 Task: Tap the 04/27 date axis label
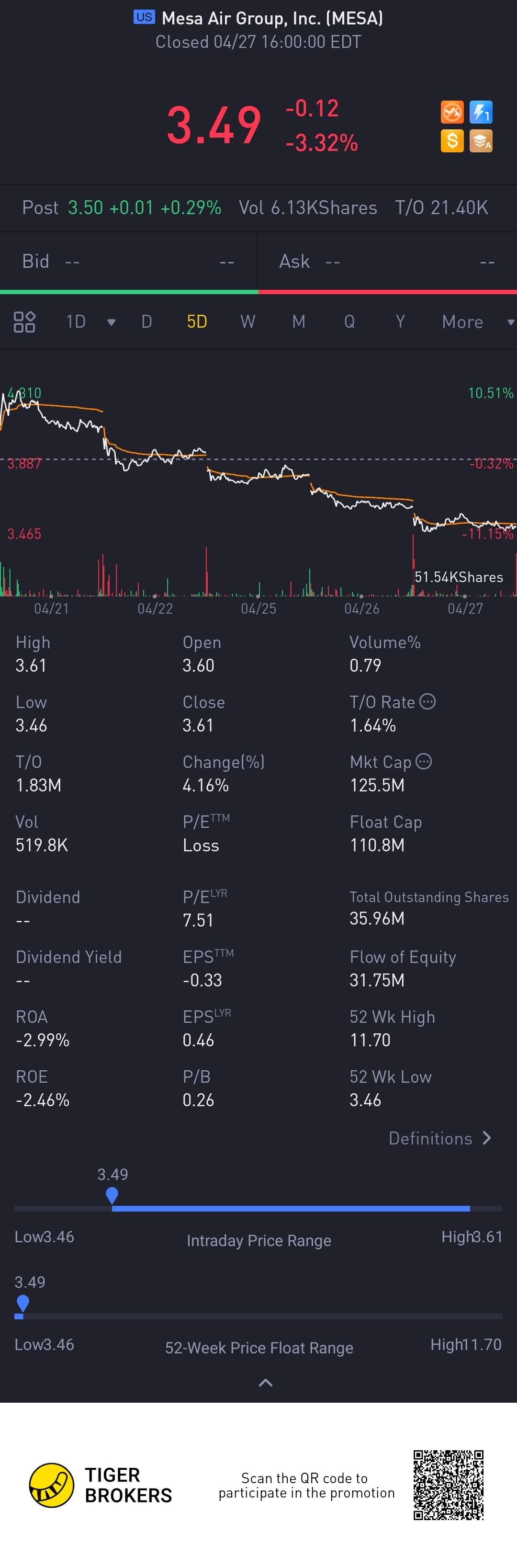465,609
